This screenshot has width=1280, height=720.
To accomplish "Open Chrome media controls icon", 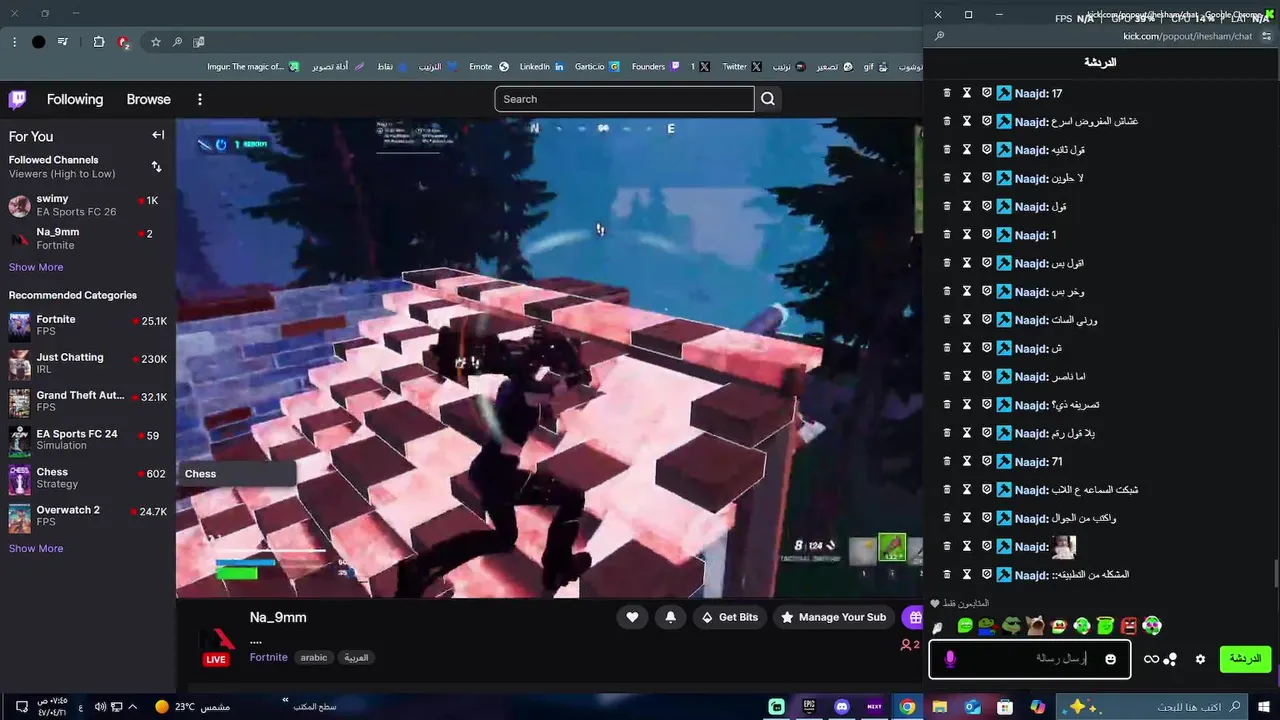I will 63,42.
